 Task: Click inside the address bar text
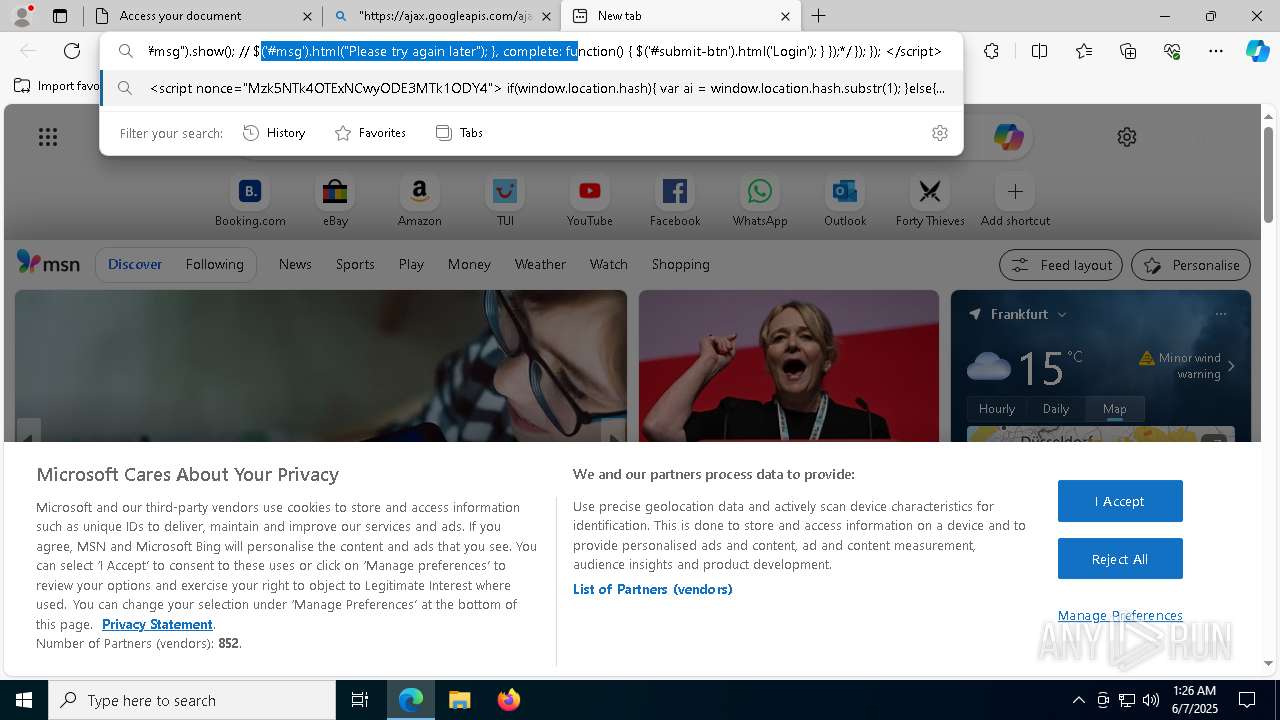click(544, 51)
